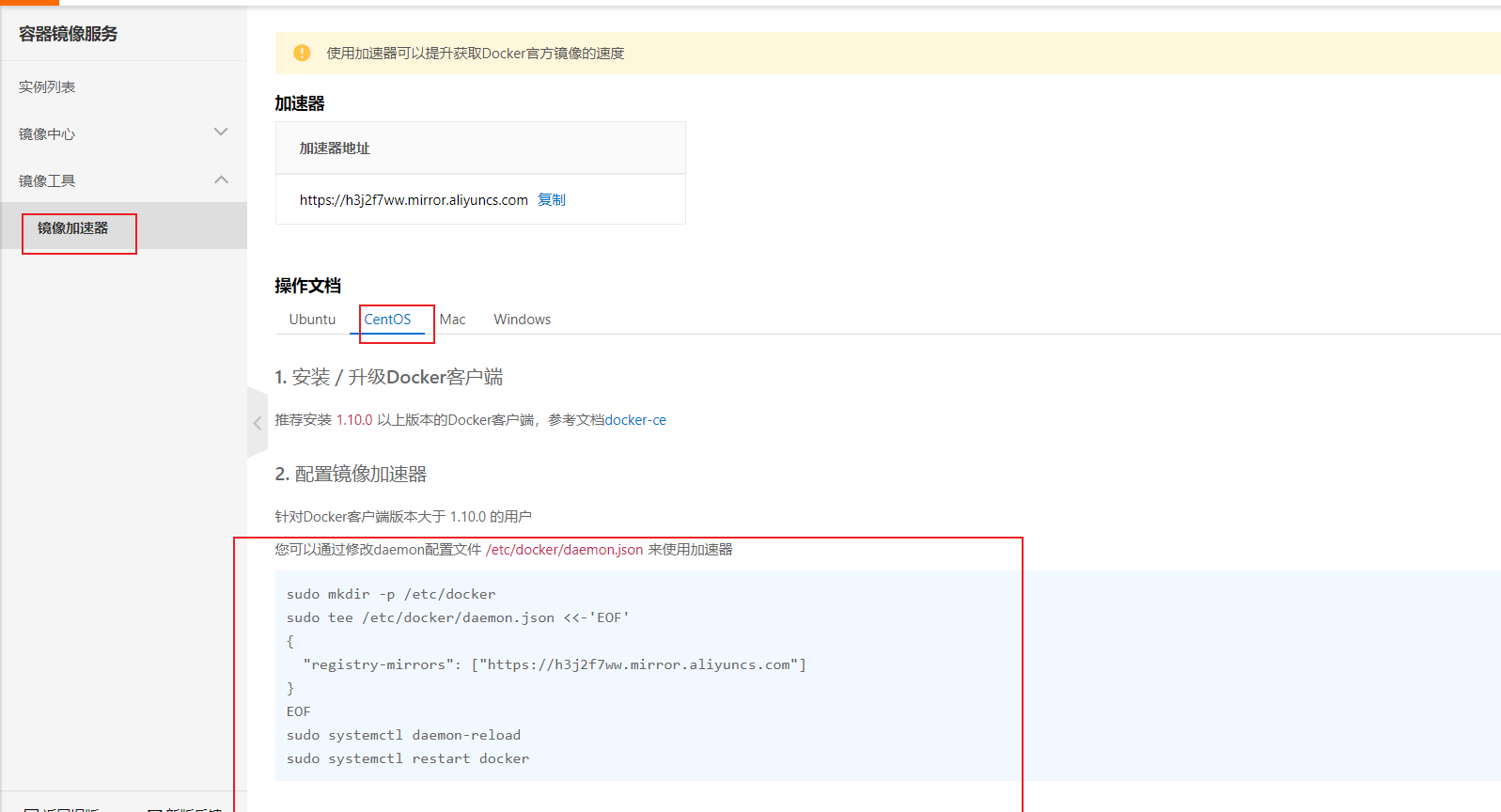The width and height of the screenshot is (1501, 812).
Task: Click the 'sudo systemctl daemon-reload' line
Action: (403, 735)
